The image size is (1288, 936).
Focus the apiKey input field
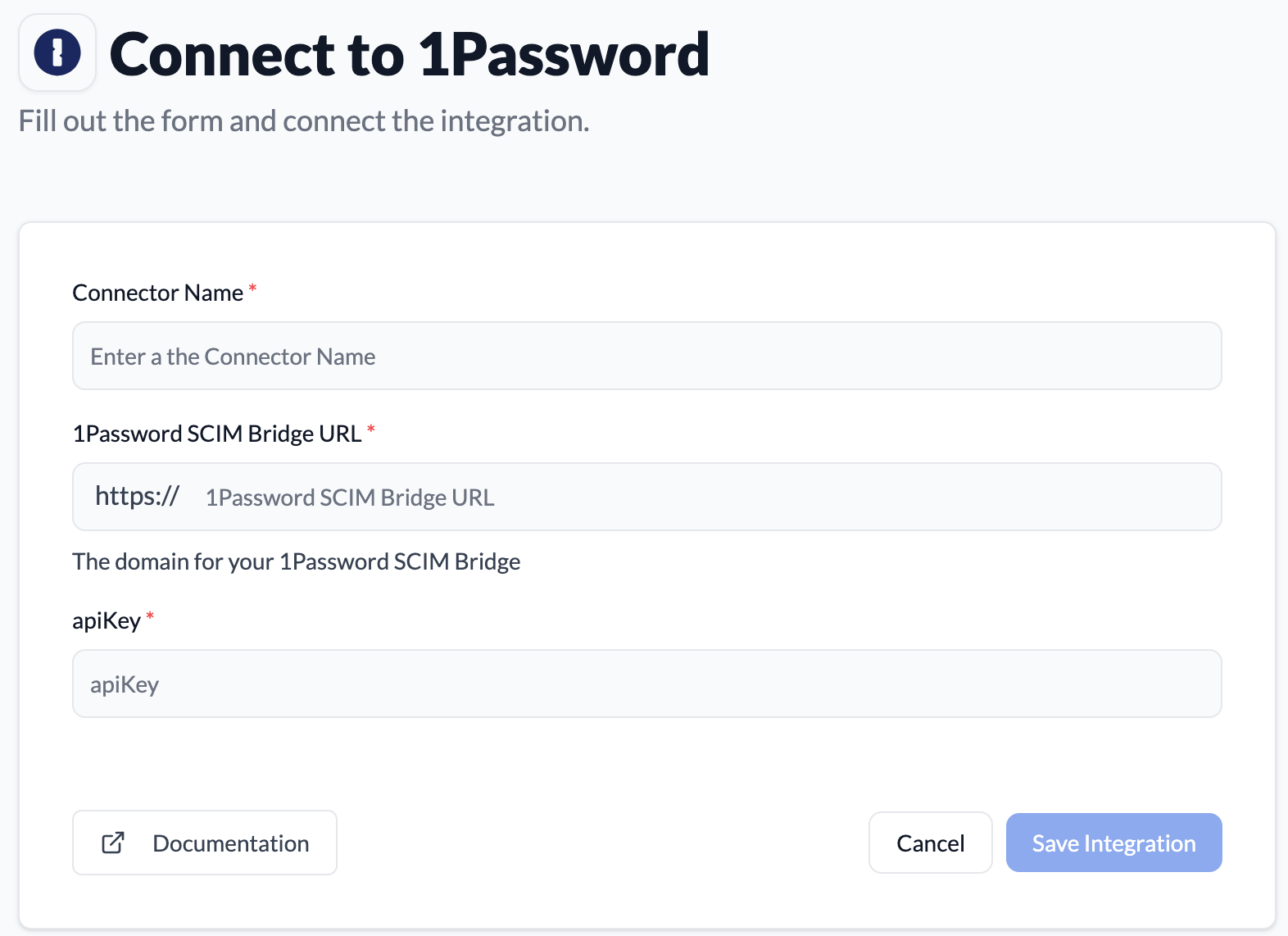click(x=646, y=684)
